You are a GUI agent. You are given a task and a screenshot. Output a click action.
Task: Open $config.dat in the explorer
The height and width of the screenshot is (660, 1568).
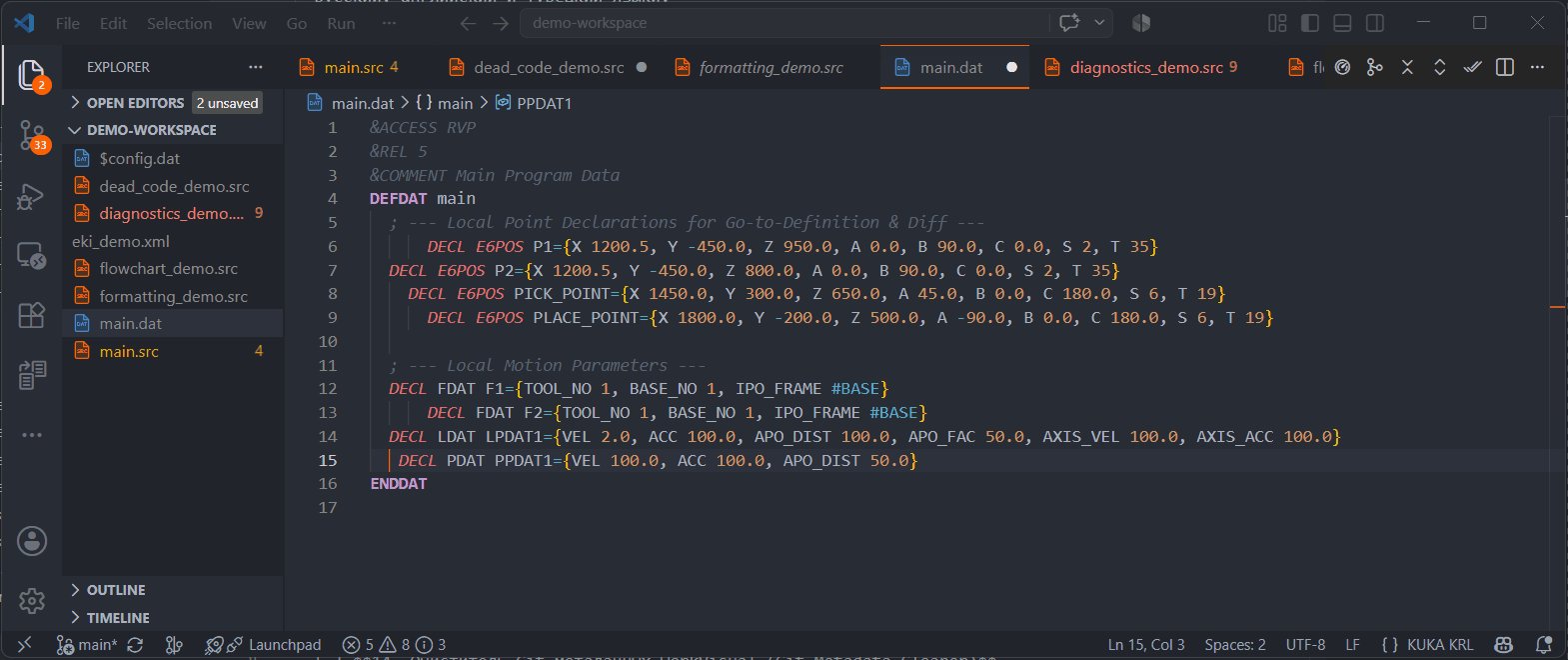coord(173,158)
